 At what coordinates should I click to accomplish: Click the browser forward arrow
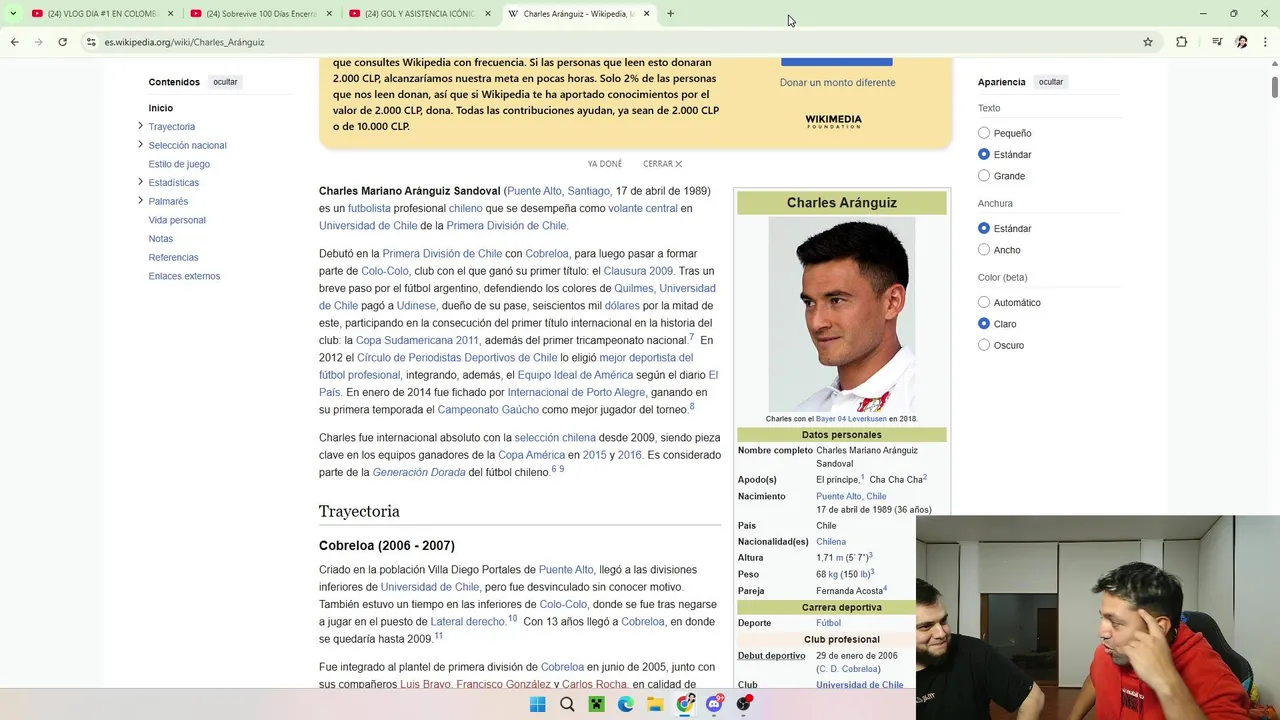coord(38,42)
